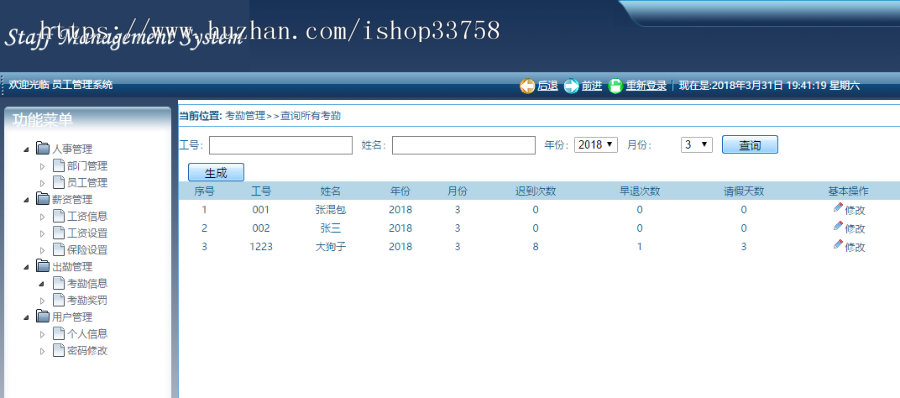Click the 请假天数 column header
The width and height of the screenshot is (900, 398).
744,191
